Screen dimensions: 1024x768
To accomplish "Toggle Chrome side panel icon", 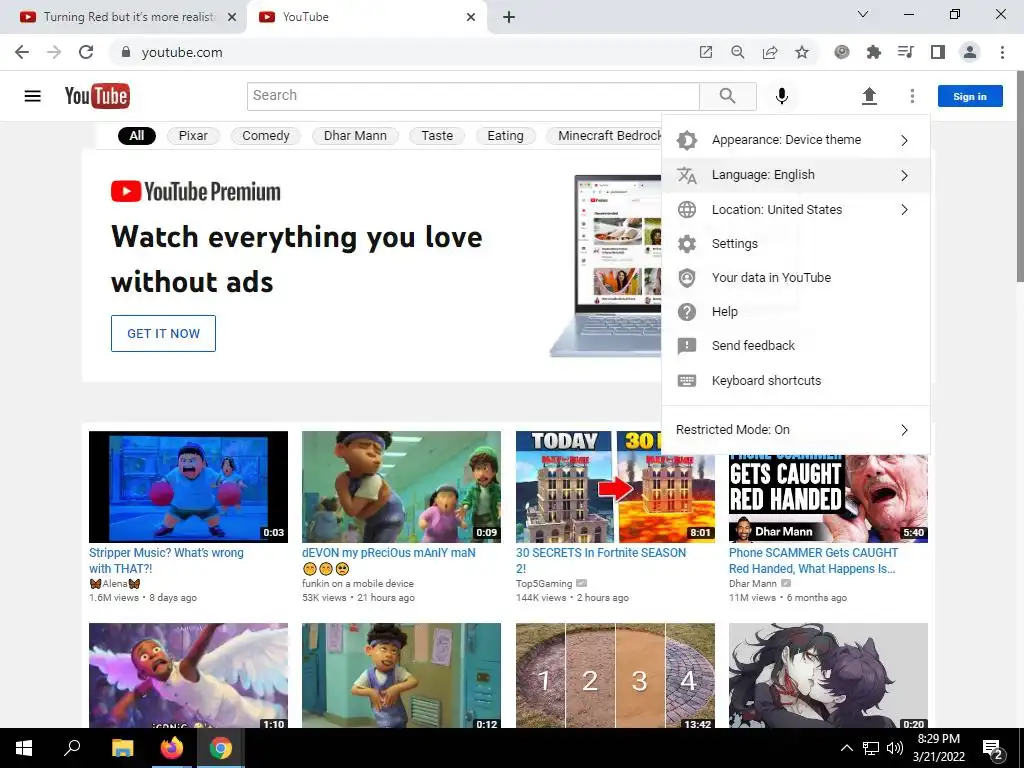I will [938, 52].
